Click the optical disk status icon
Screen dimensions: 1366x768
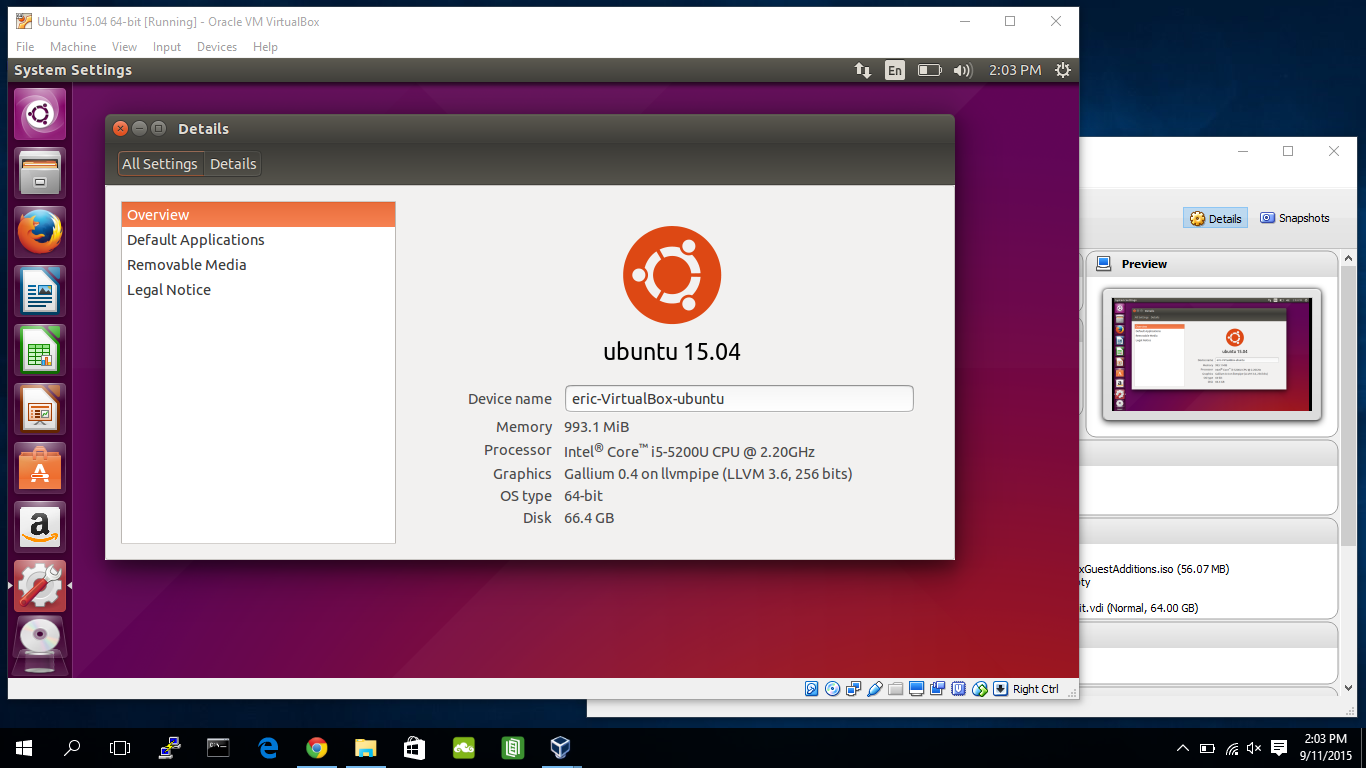[x=832, y=689]
